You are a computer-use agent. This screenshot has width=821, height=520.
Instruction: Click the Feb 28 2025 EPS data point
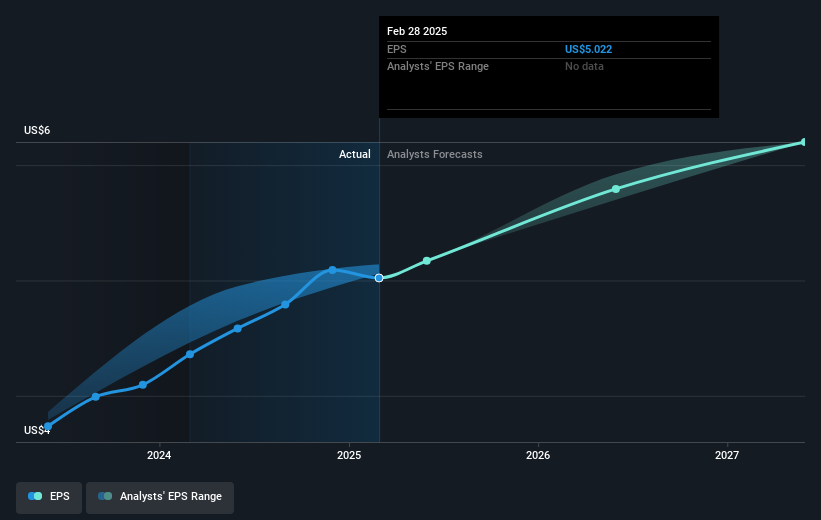point(379,278)
